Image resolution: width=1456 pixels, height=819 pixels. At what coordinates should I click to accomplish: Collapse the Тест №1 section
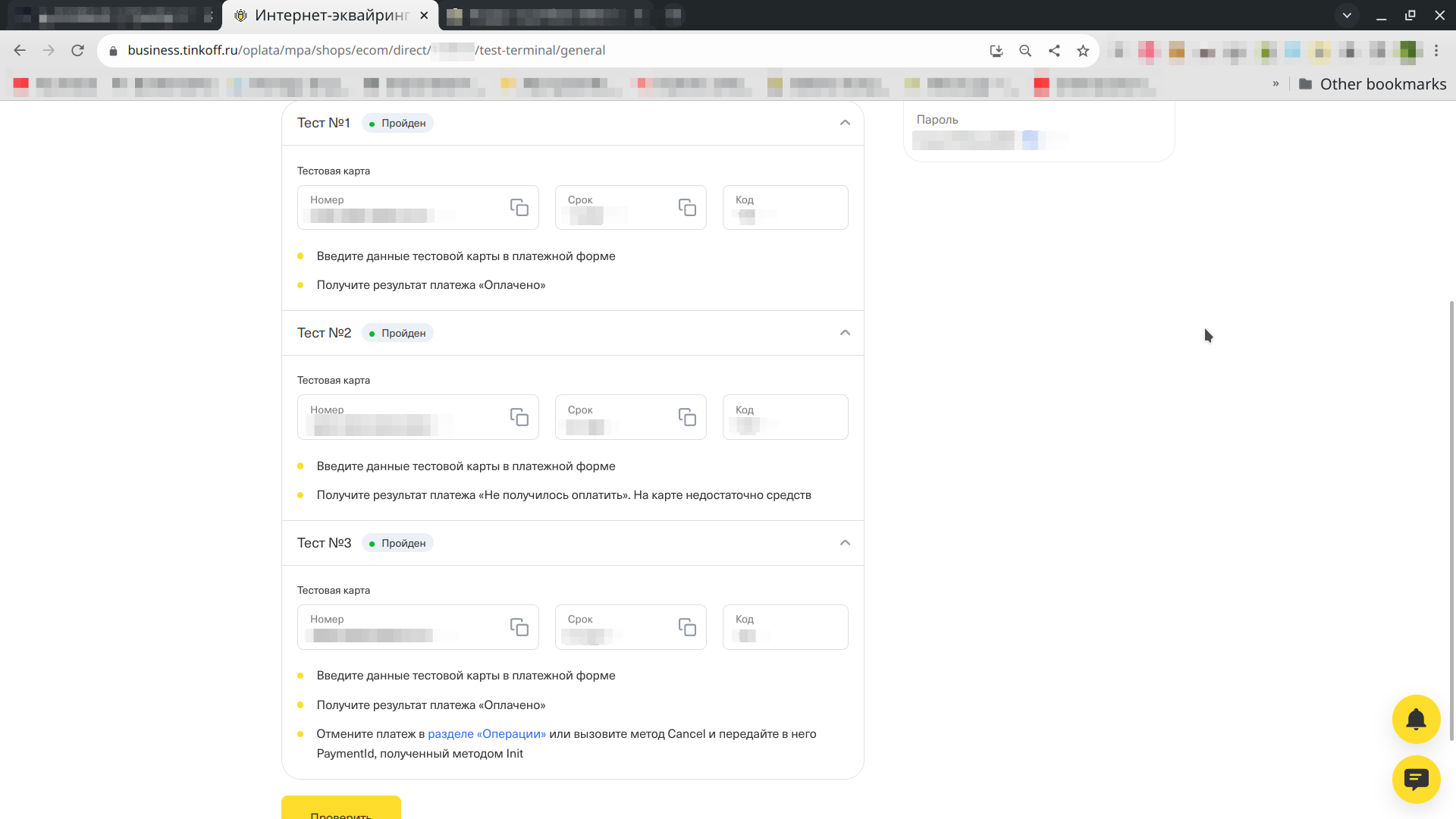pos(845,123)
